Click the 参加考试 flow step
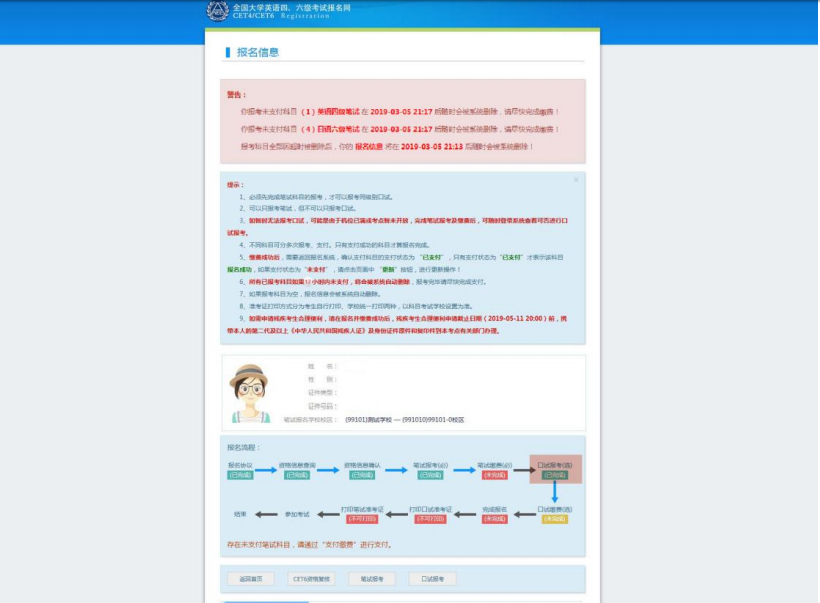 299,513
